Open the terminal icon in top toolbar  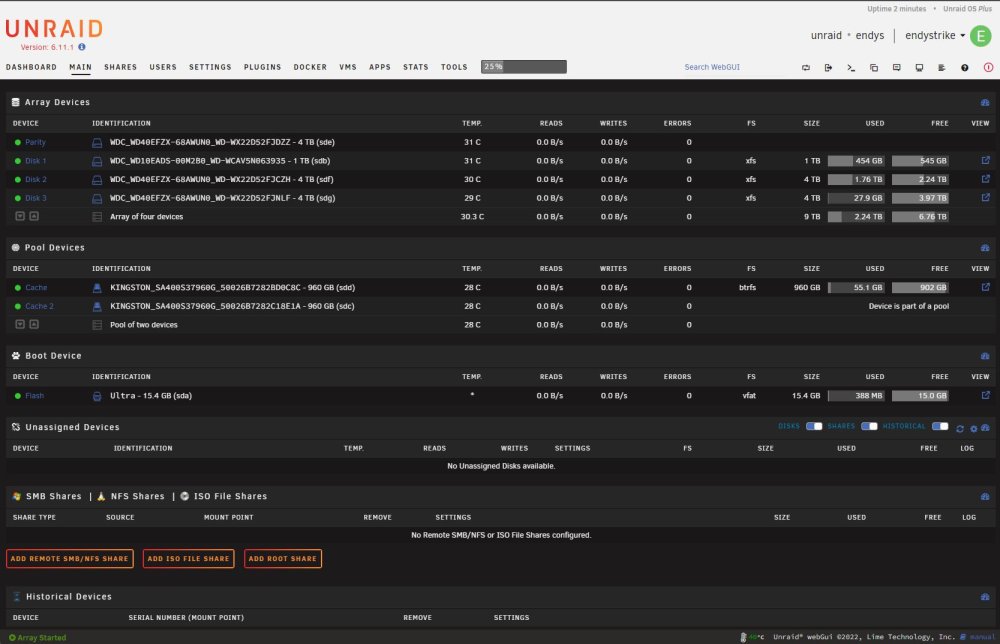(851, 68)
